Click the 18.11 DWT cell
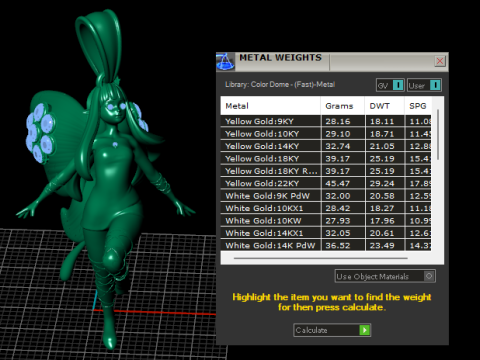The width and height of the screenshot is (480, 360). click(385, 121)
